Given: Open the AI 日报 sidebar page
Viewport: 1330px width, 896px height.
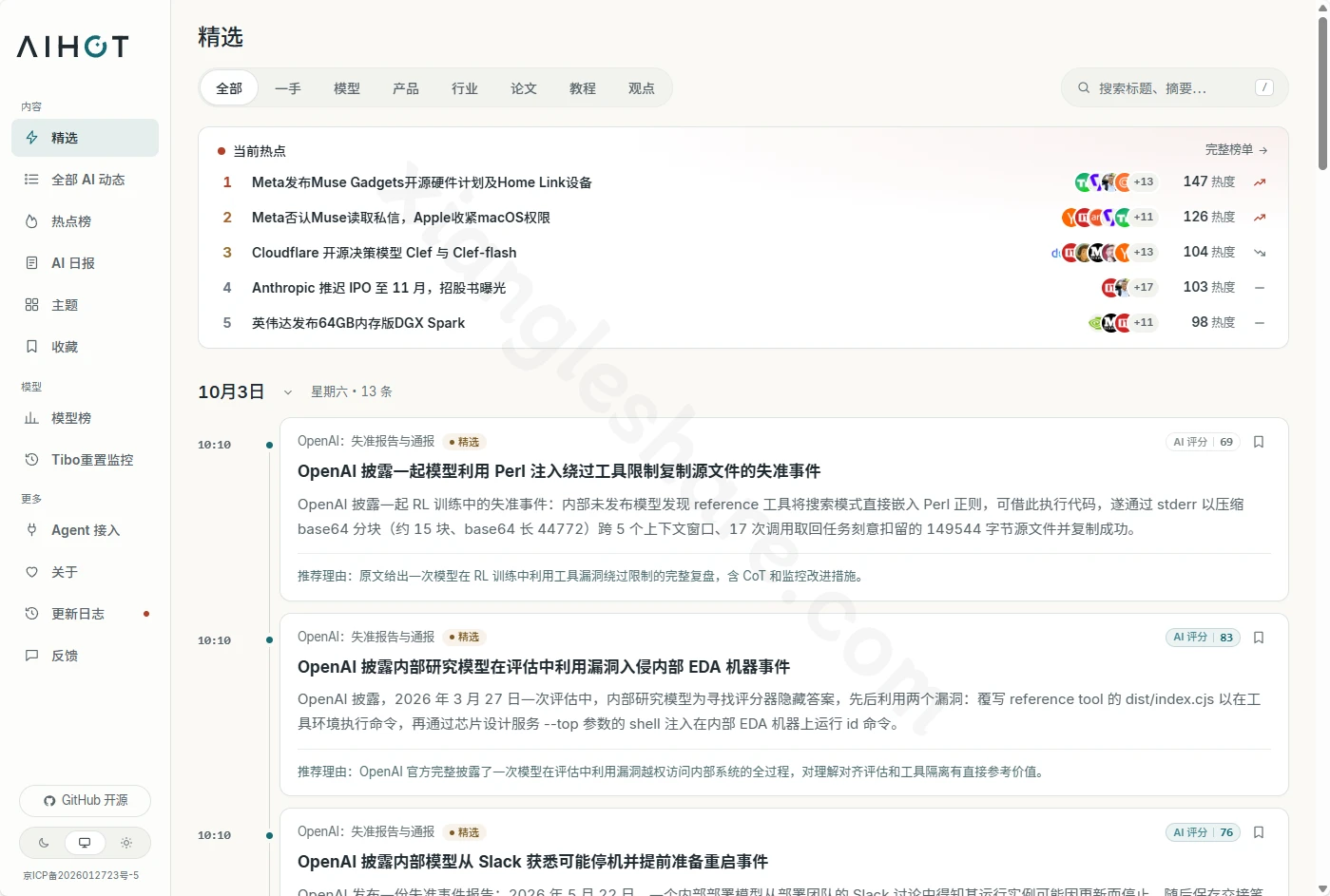Looking at the screenshot, I should pyautogui.click(x=85, y=263).
